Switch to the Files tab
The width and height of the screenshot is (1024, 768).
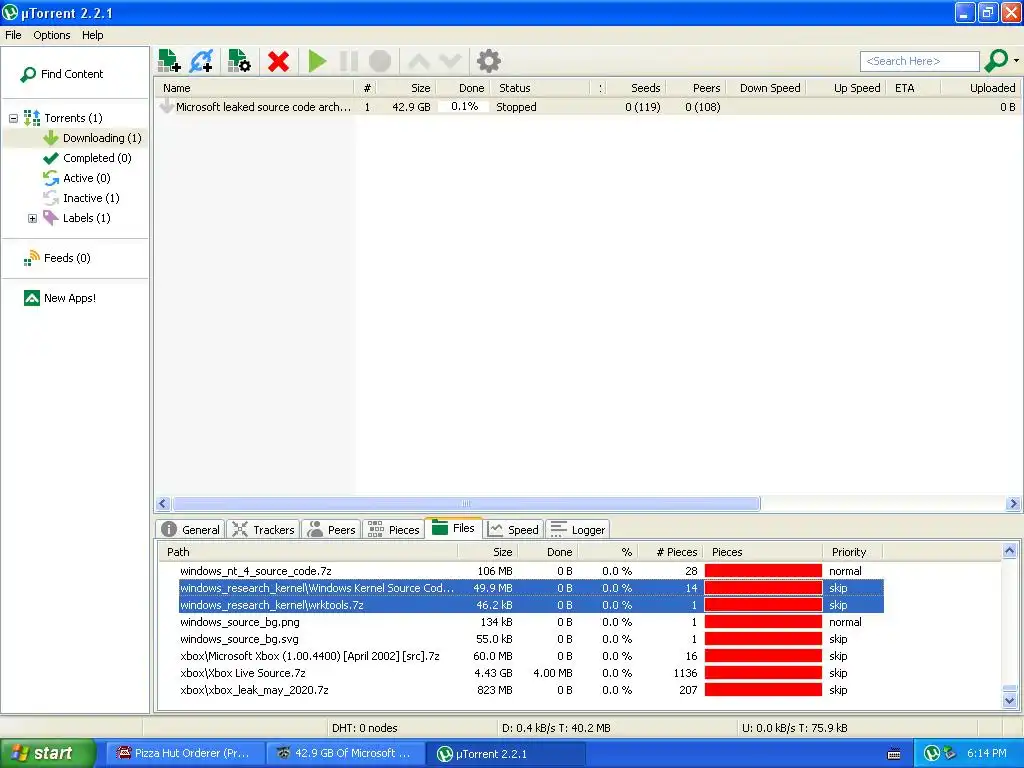(454, 528)
